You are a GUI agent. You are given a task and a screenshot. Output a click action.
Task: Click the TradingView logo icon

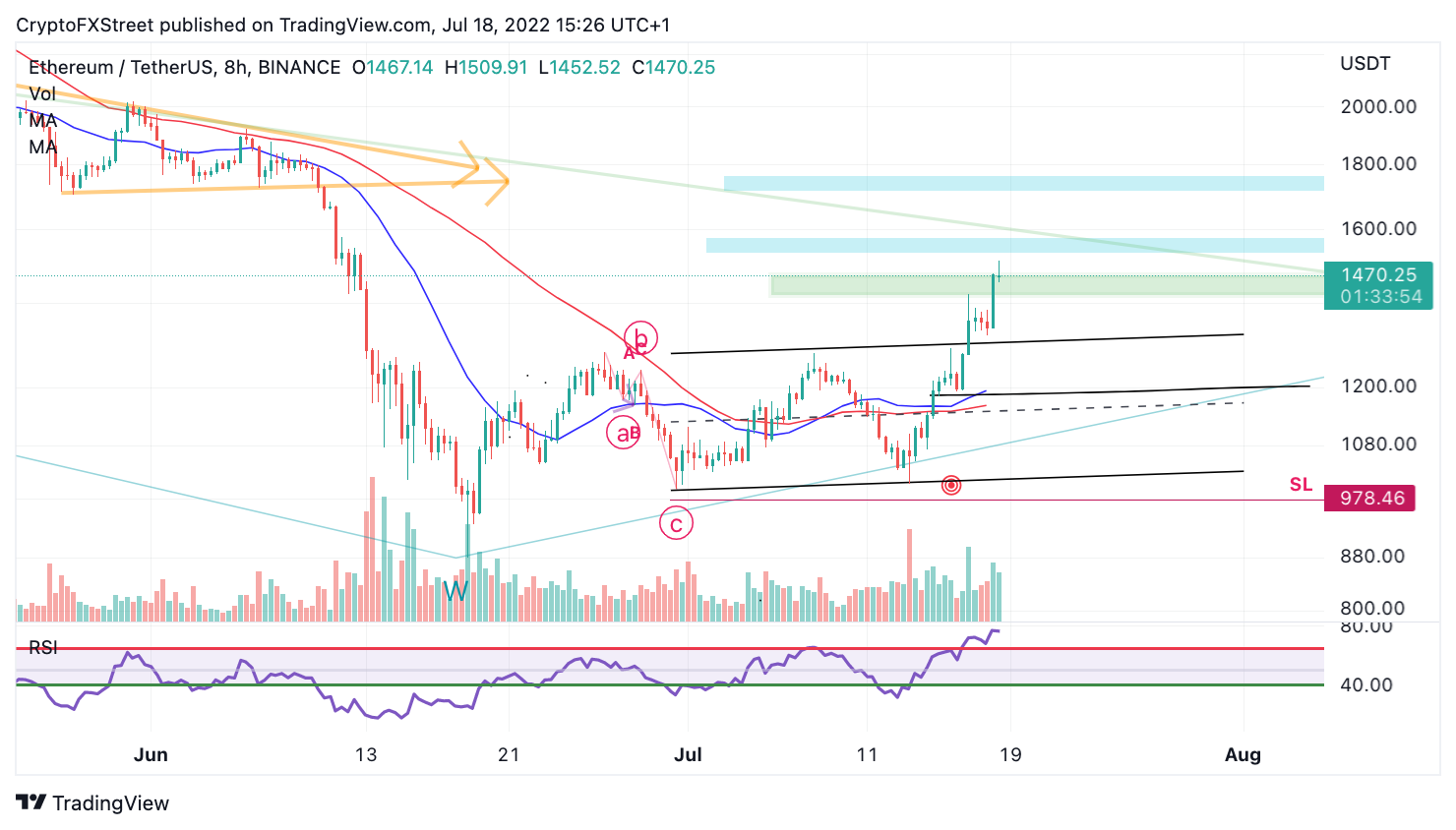tap(30, 802)
